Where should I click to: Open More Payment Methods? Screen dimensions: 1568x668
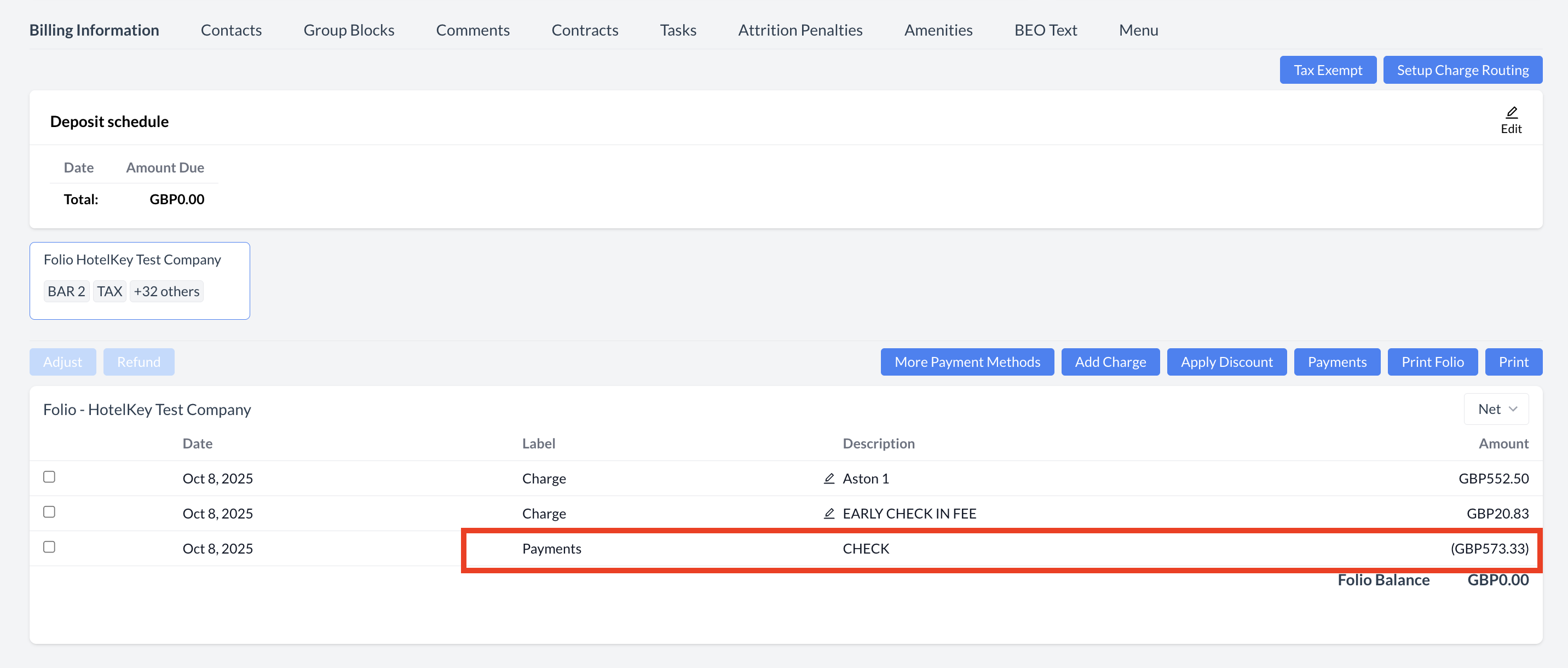[x=967, y=362]
